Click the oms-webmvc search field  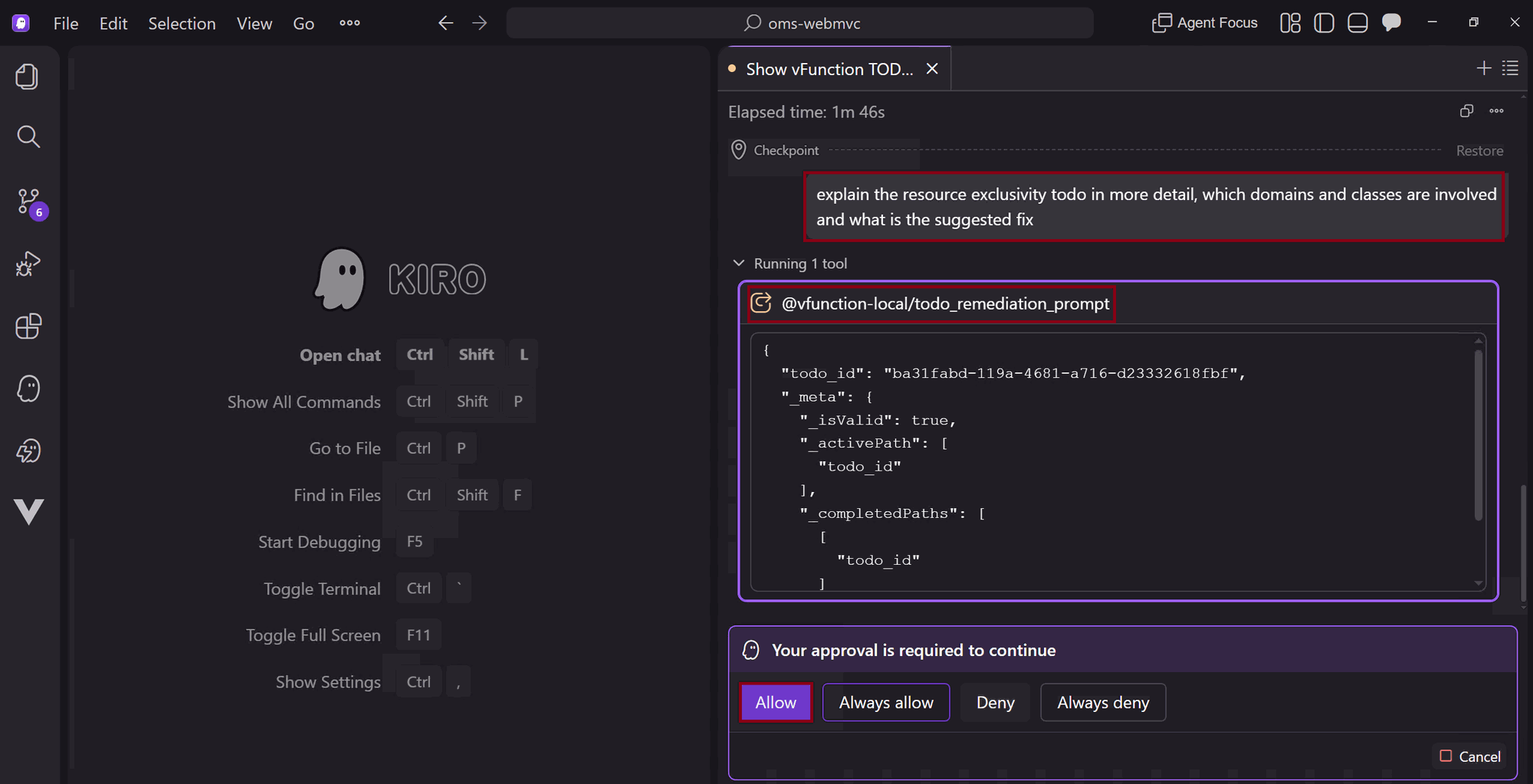pos(800,23)
